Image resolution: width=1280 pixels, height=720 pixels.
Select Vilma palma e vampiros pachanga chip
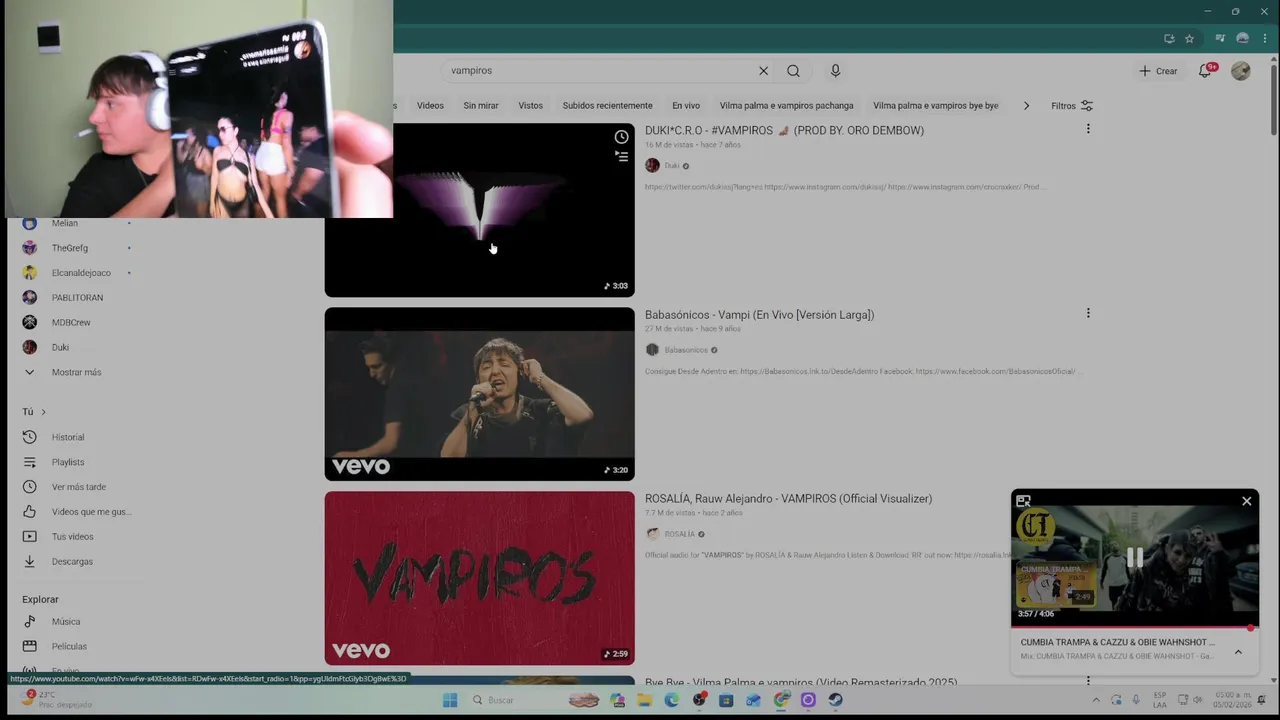(x=786, y=106)
